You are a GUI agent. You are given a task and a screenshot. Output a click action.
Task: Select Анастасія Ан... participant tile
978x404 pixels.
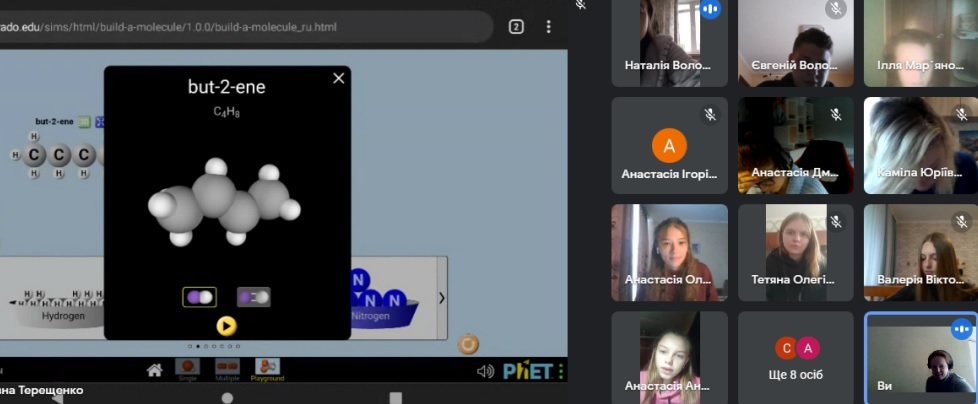[669, 358]
